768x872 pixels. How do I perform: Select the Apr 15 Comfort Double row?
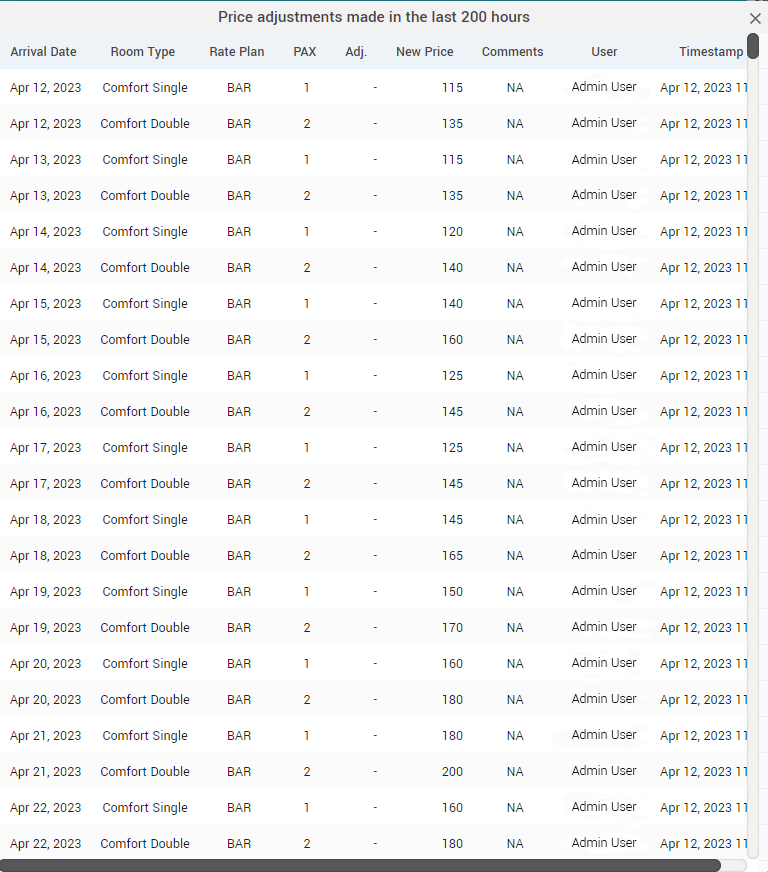click(x=374, y=339)
